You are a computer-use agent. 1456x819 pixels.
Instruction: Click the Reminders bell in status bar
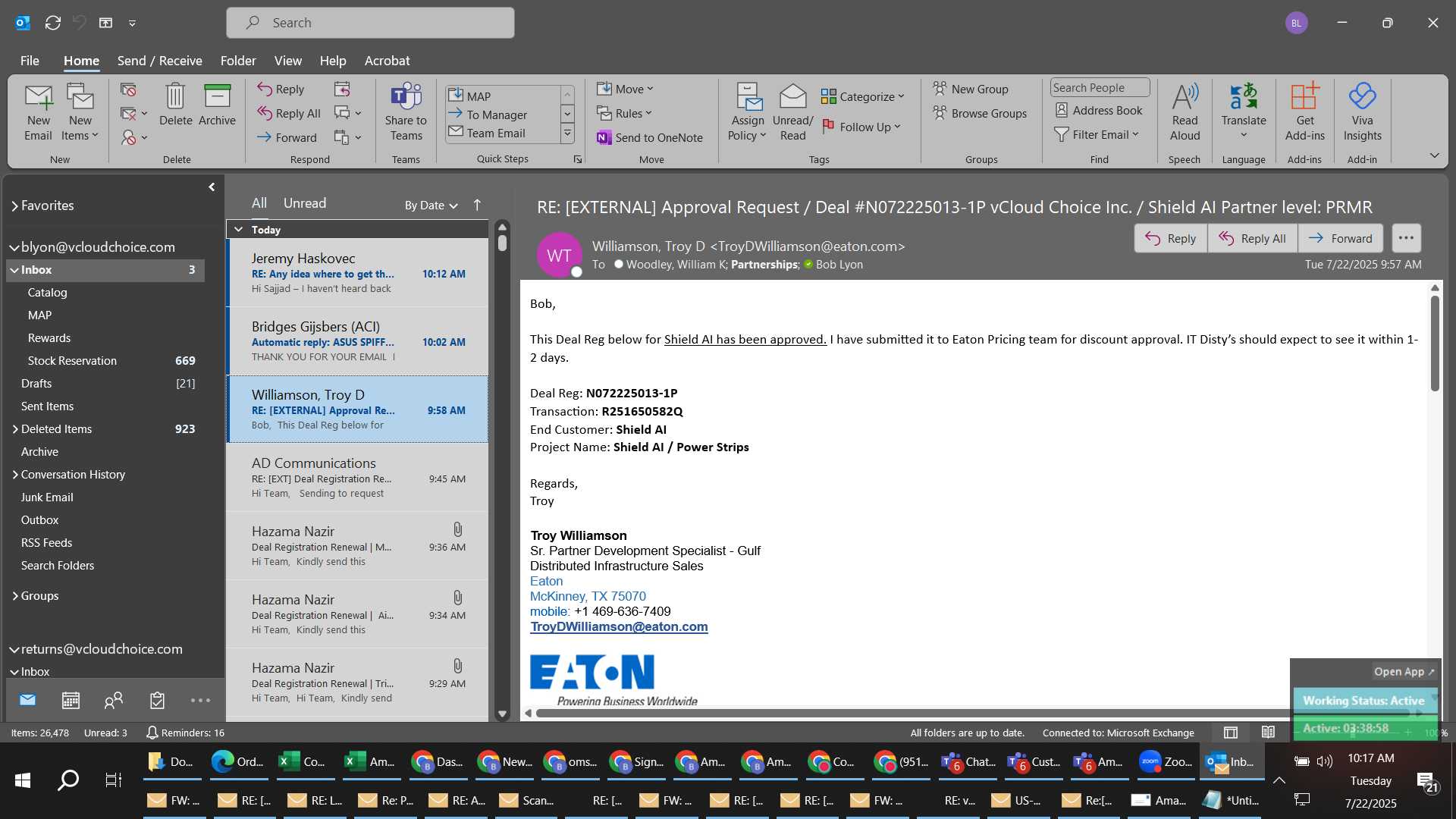(x=152, y=733)
